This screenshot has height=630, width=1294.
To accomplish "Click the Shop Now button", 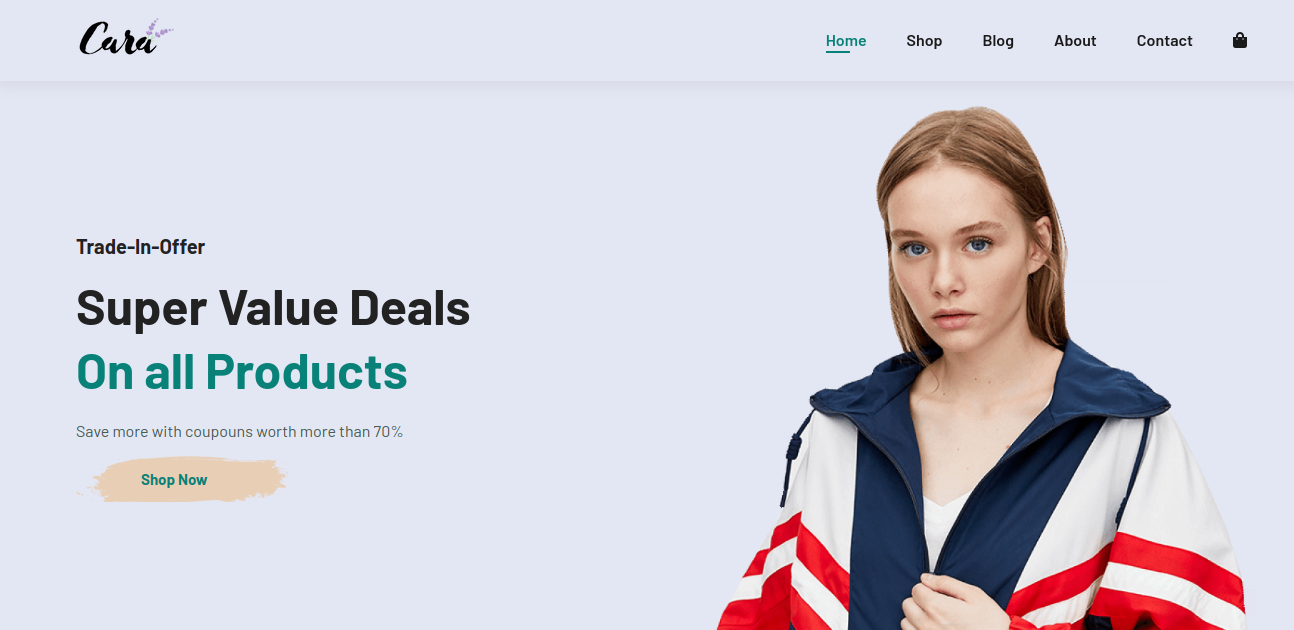I will [174, 480].
